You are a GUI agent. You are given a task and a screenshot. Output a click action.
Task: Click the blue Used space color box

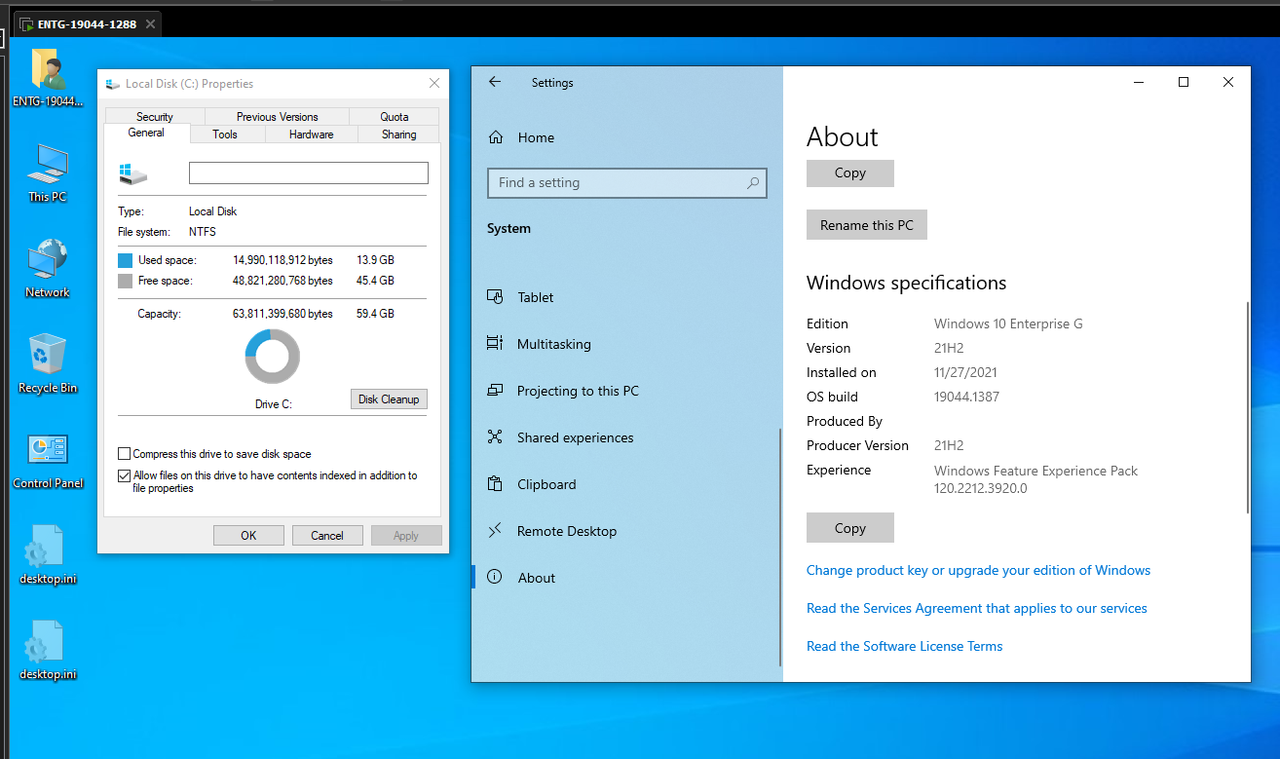click(125, 260)
